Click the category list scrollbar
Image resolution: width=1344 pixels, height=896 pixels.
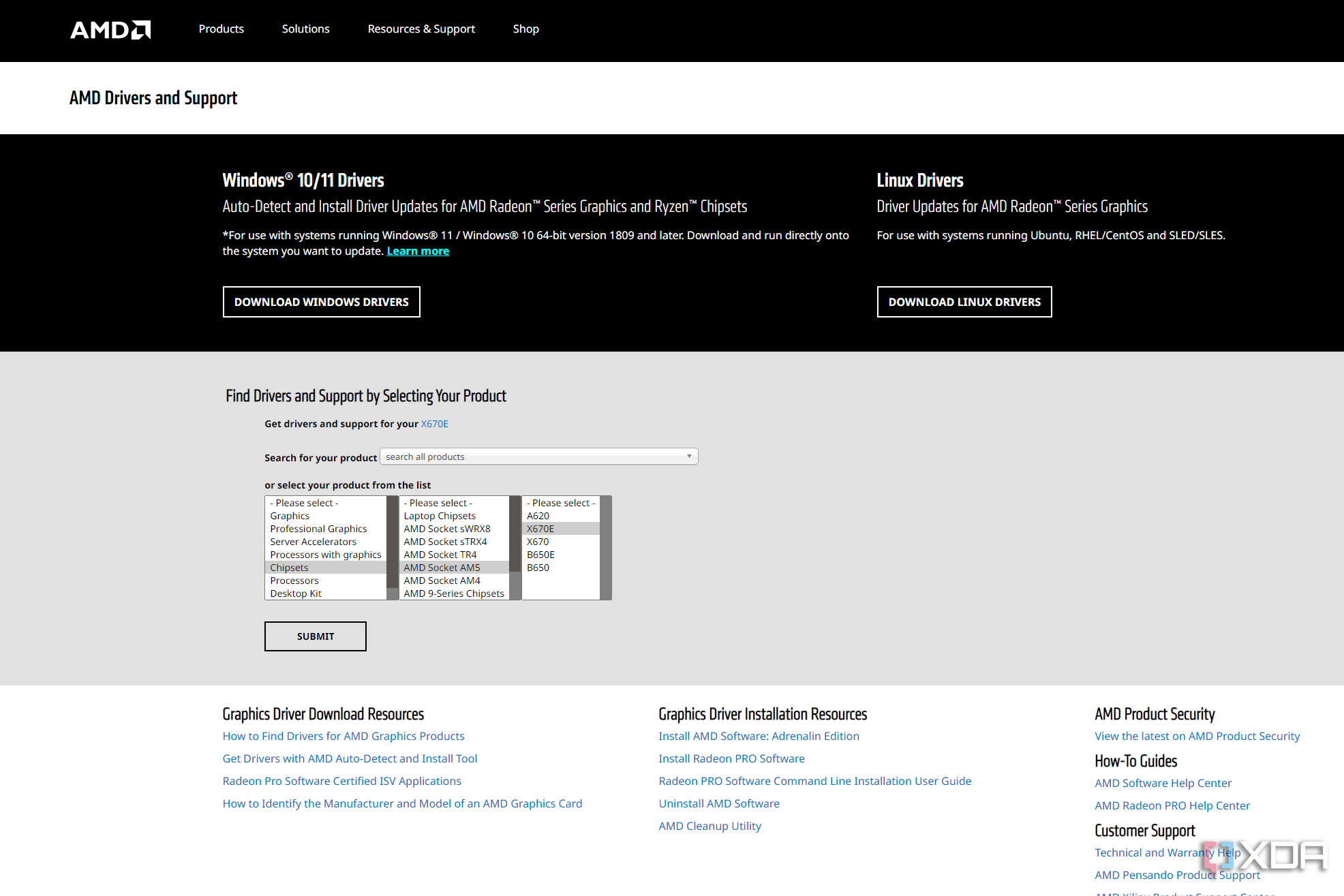pos(392,548)
